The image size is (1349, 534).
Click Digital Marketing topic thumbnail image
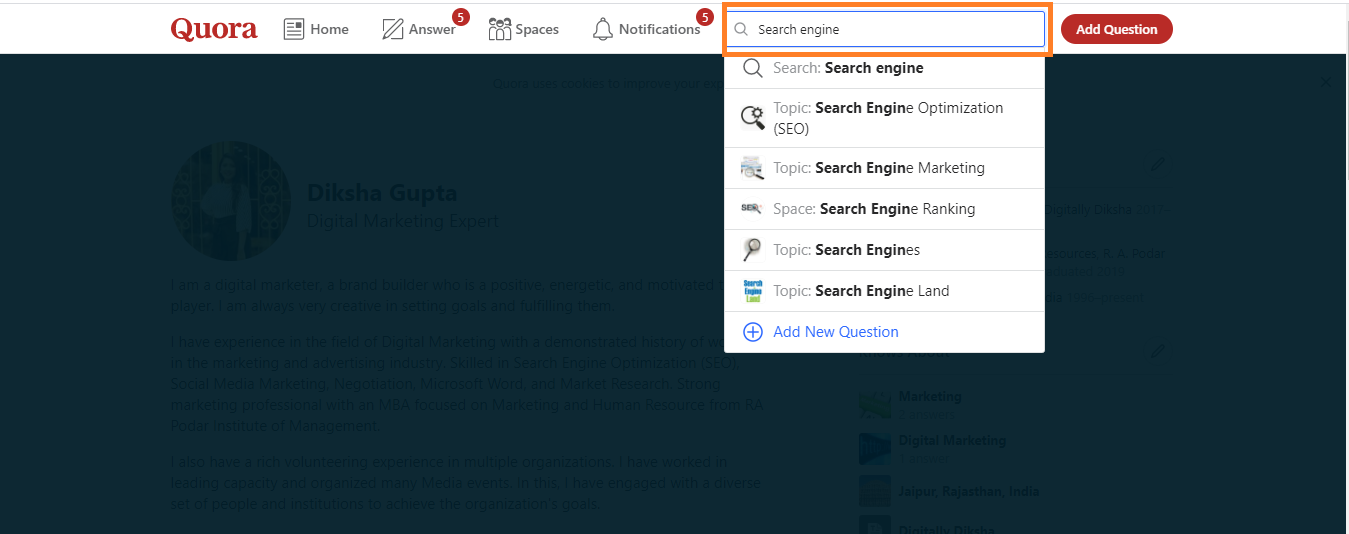(x=875, y=448)
